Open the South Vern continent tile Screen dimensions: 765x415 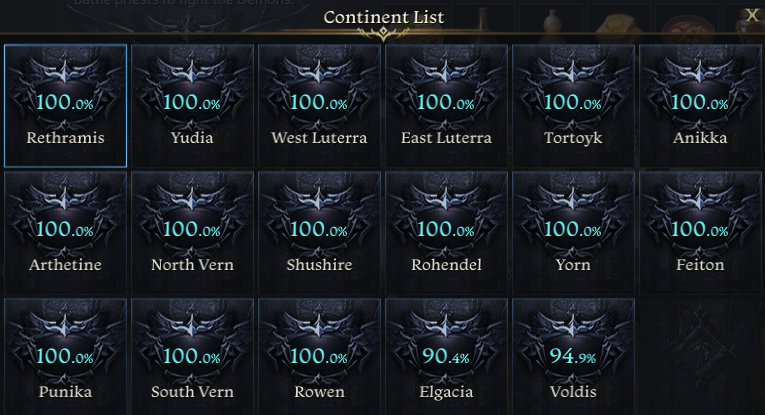[x=192, y=356]
